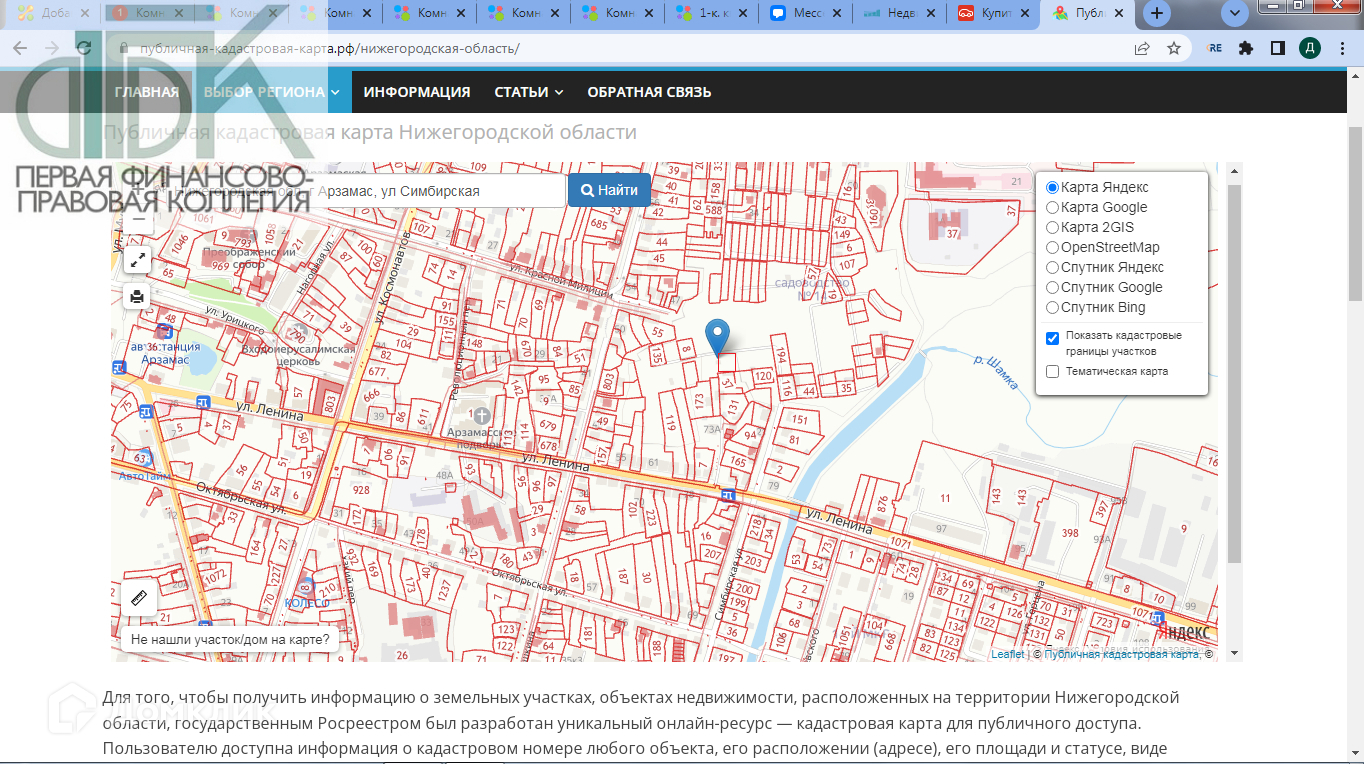Open Chrome three-dot menu
The height and width of the screenshot is (768, 1366).
1342,48
